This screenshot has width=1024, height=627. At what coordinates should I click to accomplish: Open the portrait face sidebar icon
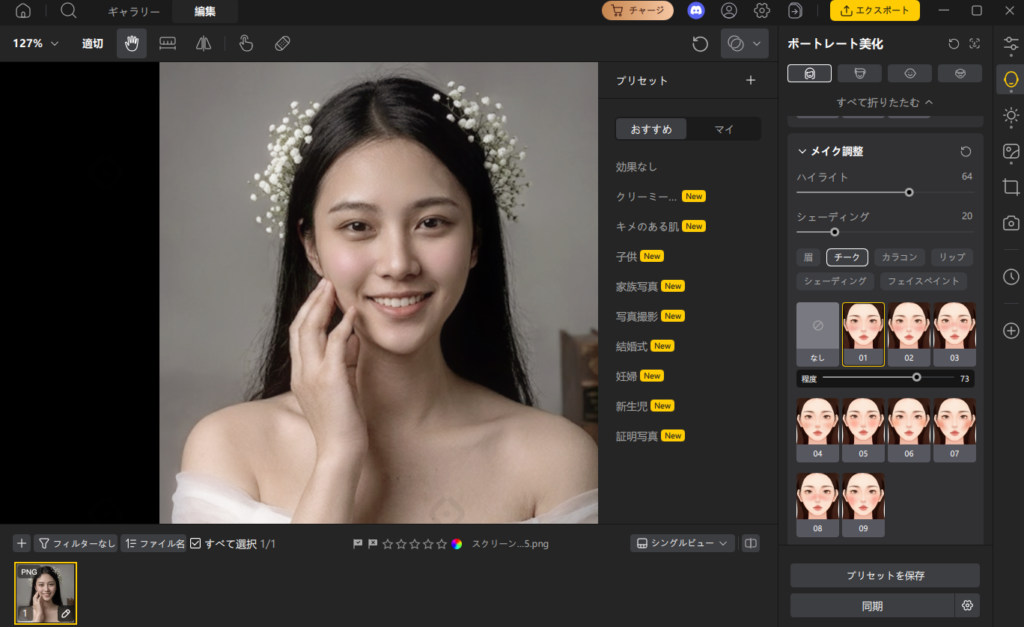[x=1011, y=80]
